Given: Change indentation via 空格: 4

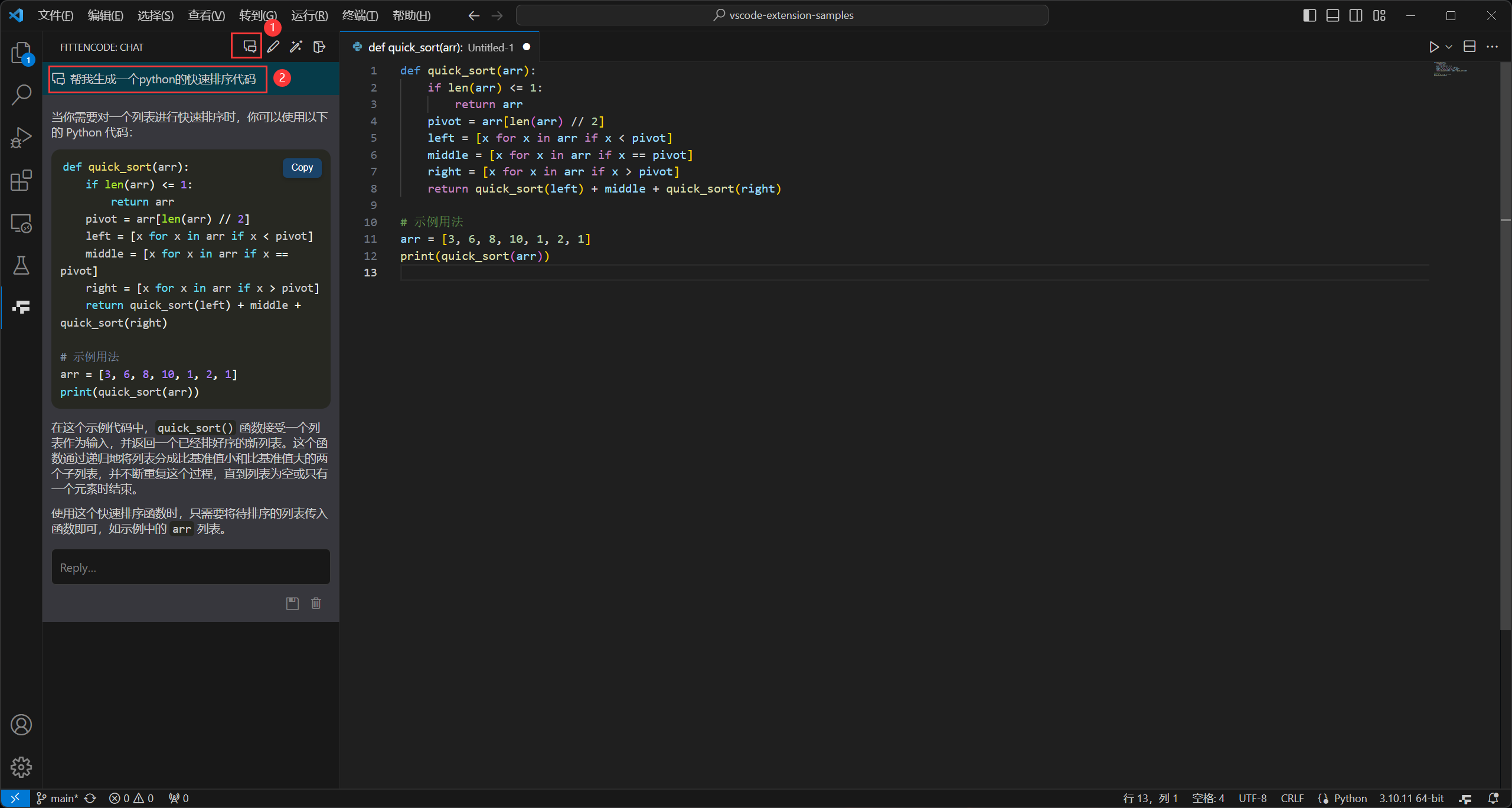Looking at the screenshot, I should [x=1208, y=799].
